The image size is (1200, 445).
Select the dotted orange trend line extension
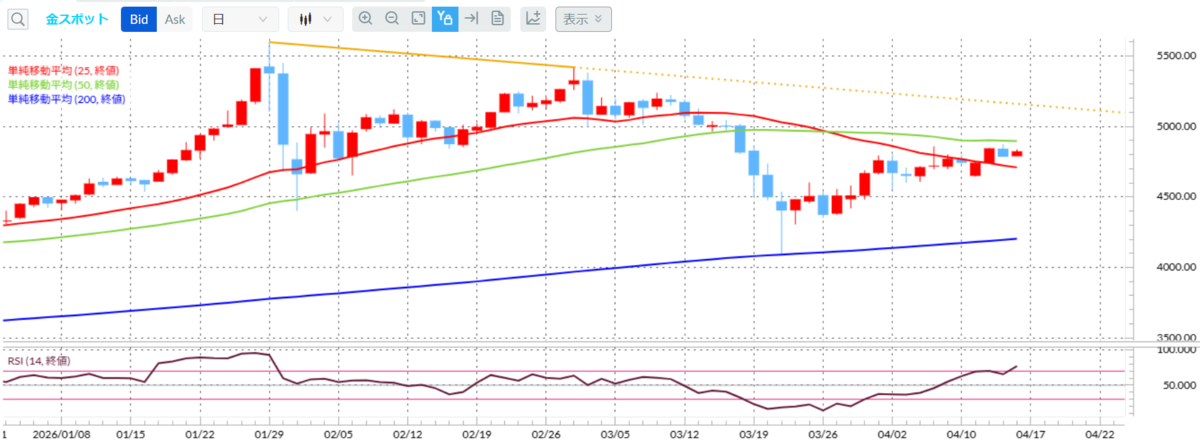click(x=850, y=90)
